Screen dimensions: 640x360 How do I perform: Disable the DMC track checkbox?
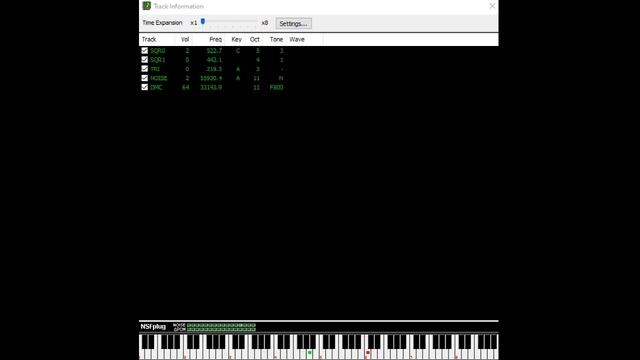(144, 87)
